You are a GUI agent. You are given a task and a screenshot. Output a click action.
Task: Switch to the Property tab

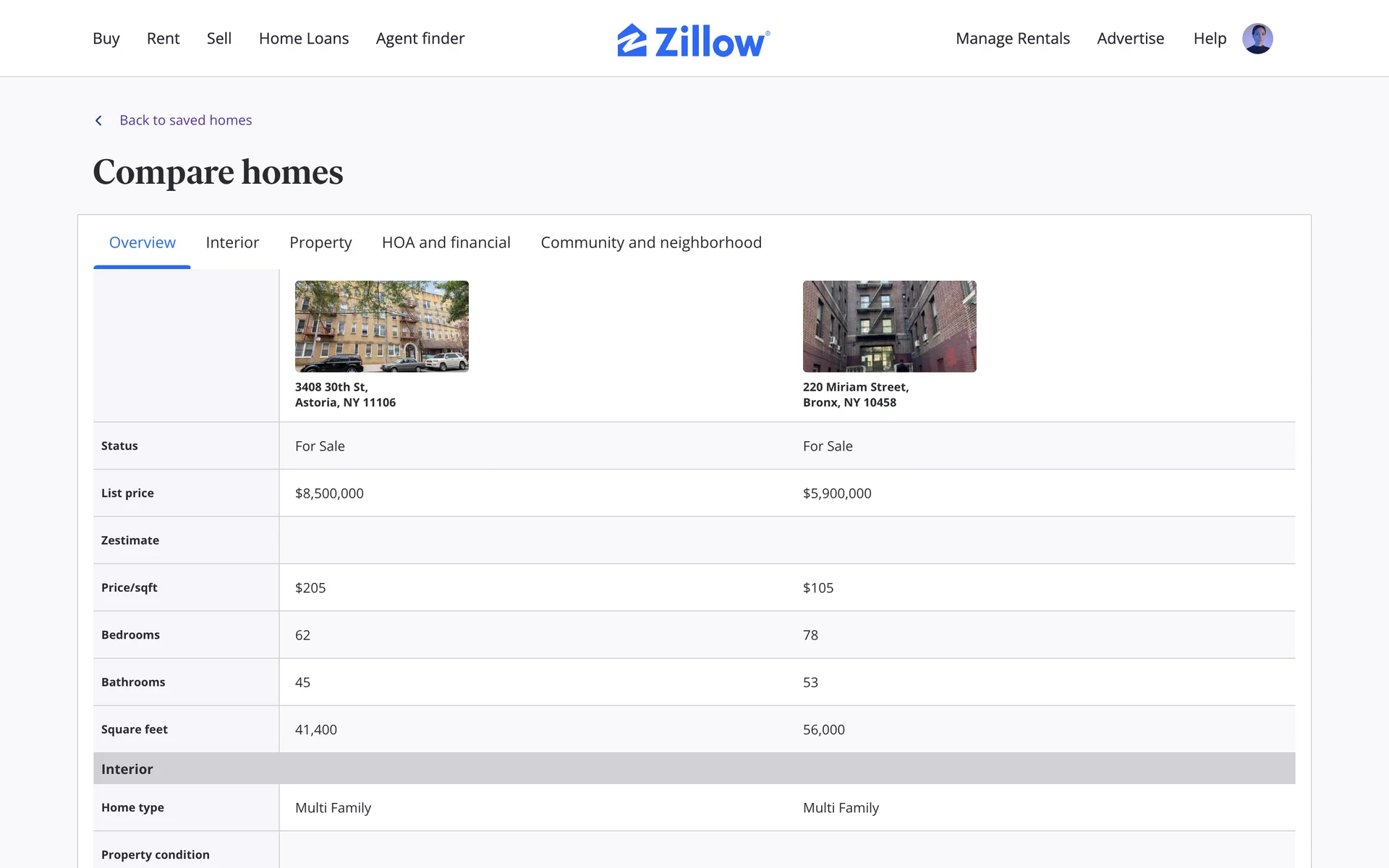(320, 242)
